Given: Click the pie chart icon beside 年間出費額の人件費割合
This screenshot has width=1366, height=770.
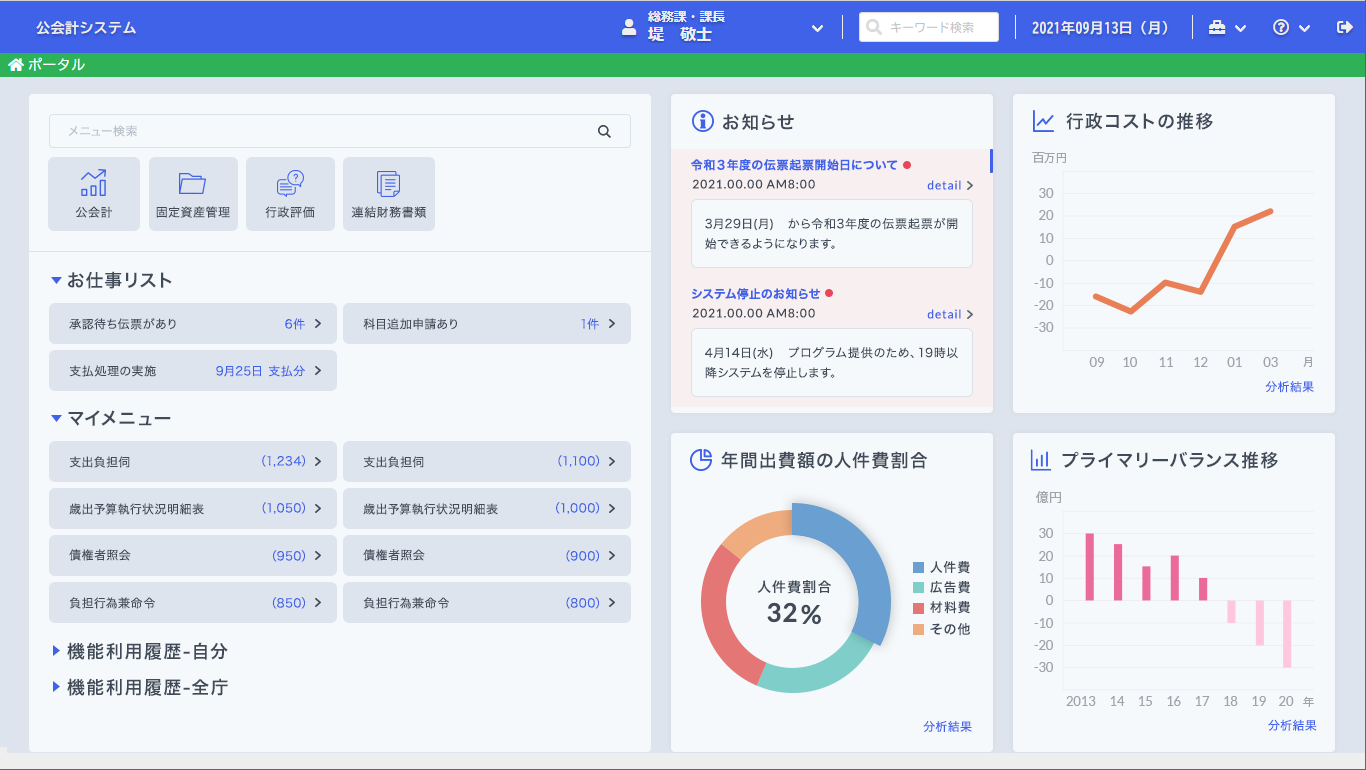Looking at the screenshot, I should click(x=700, y=460).
